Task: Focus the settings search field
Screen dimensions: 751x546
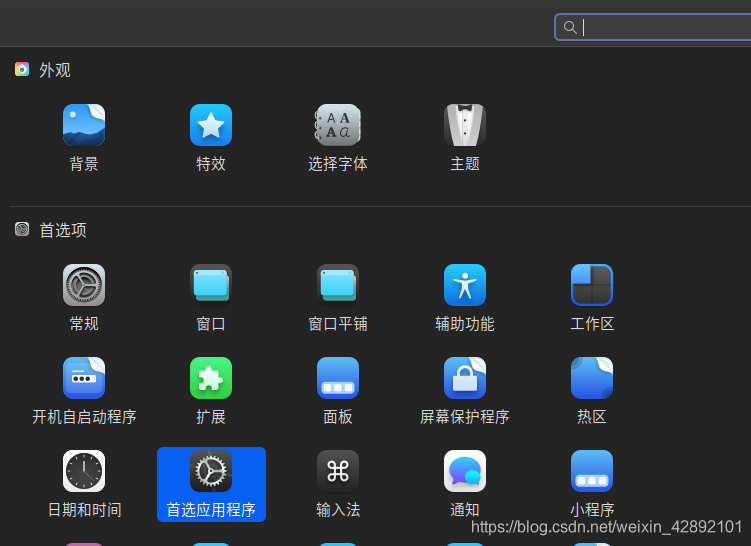Action: coord(652,27)
